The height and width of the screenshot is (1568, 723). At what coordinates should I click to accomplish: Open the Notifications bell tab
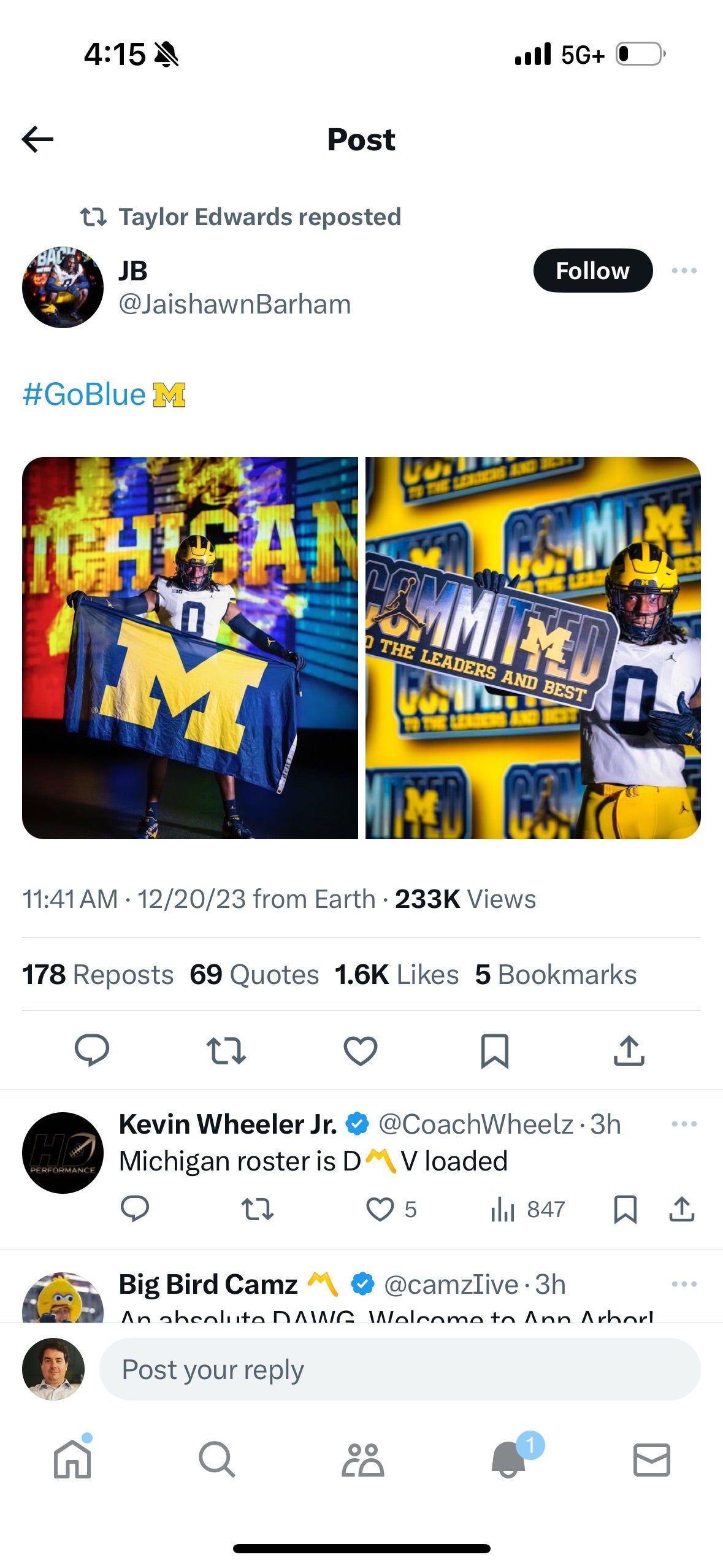click(508, 1459)
